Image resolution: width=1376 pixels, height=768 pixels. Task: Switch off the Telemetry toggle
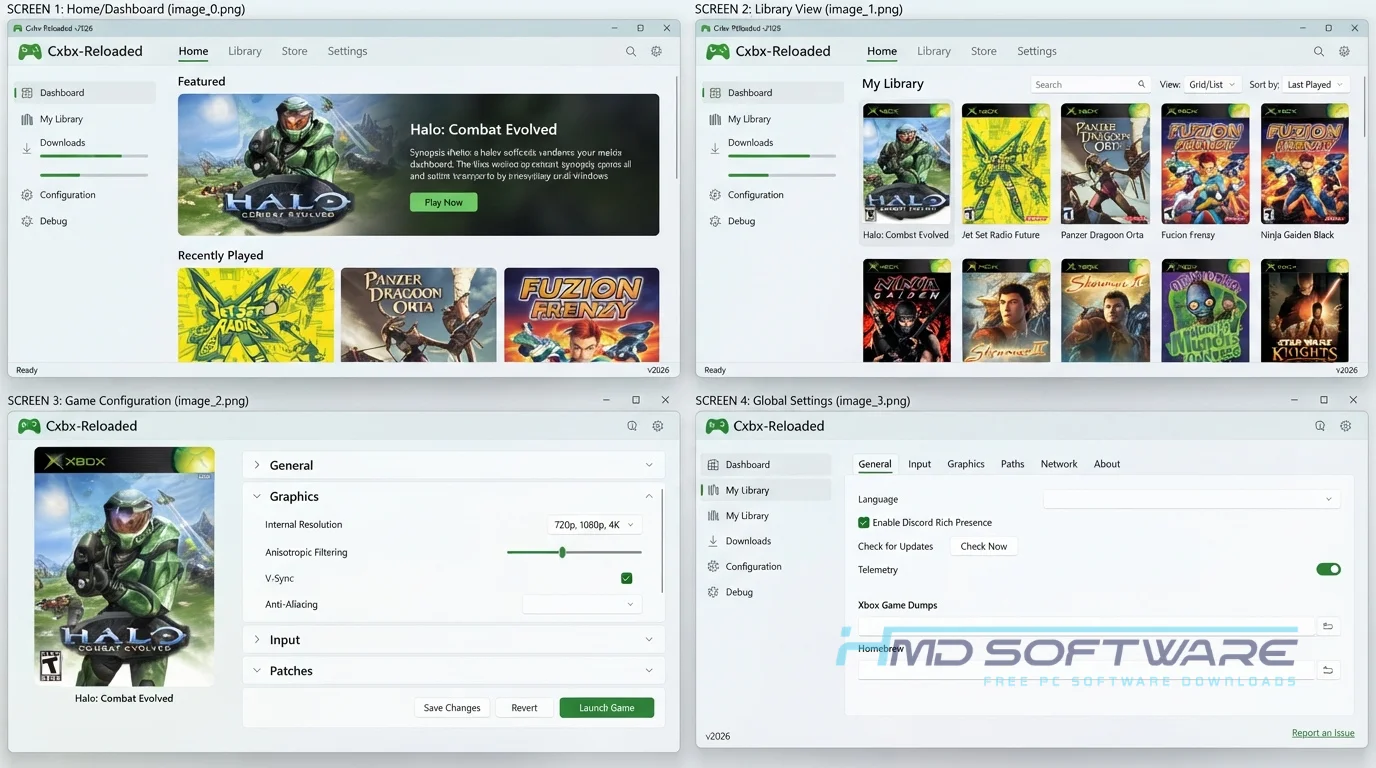coord(1328,569)
